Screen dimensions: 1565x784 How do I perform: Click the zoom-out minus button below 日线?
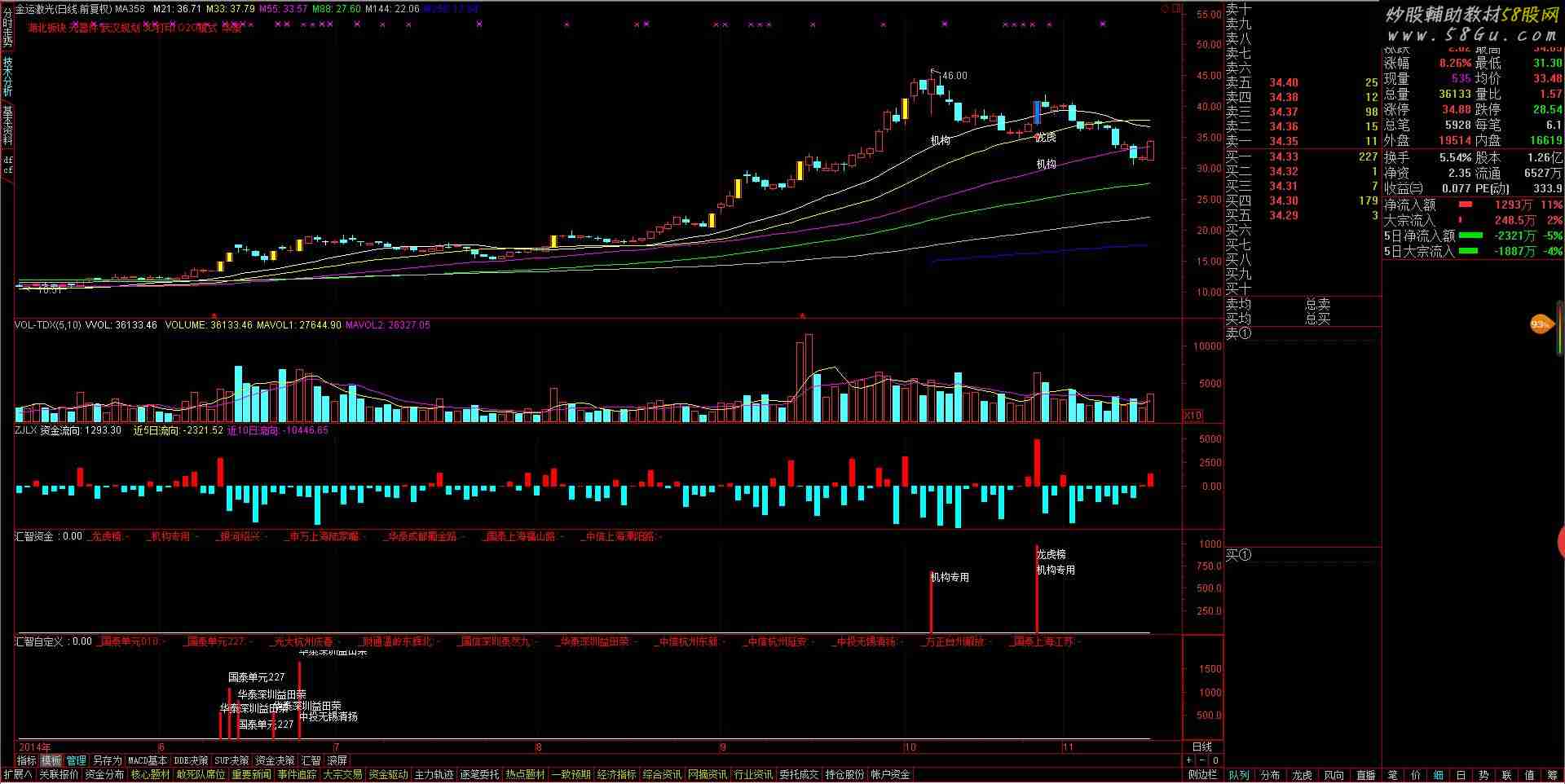1202,760
